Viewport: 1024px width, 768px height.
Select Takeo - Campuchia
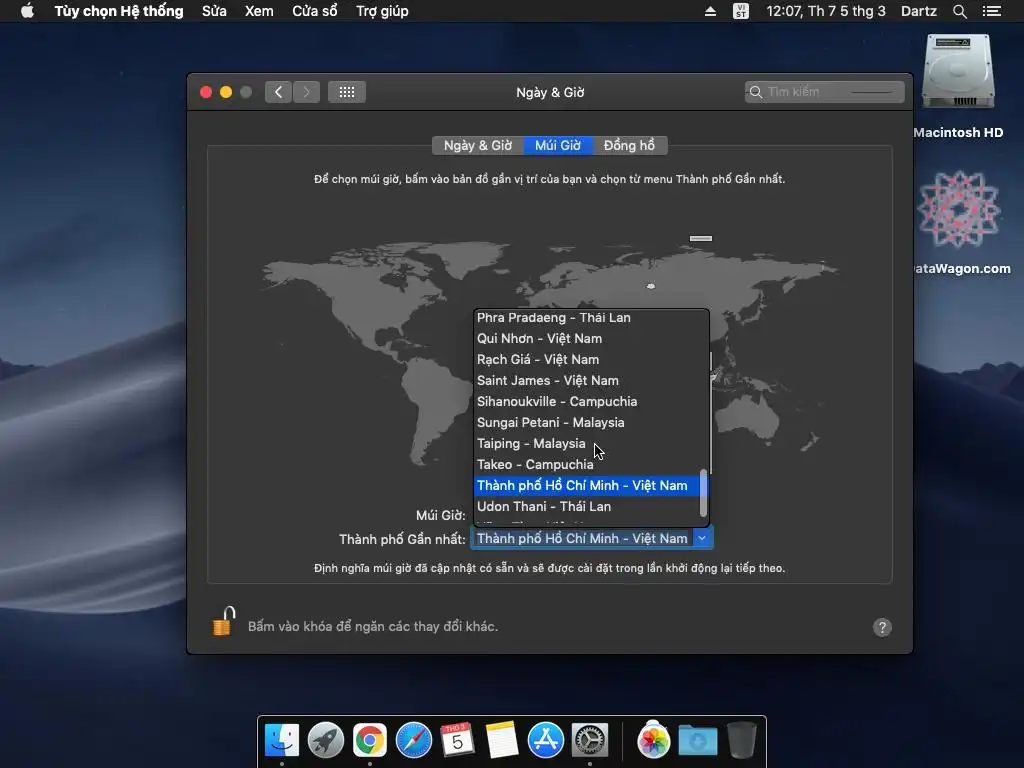587,464
